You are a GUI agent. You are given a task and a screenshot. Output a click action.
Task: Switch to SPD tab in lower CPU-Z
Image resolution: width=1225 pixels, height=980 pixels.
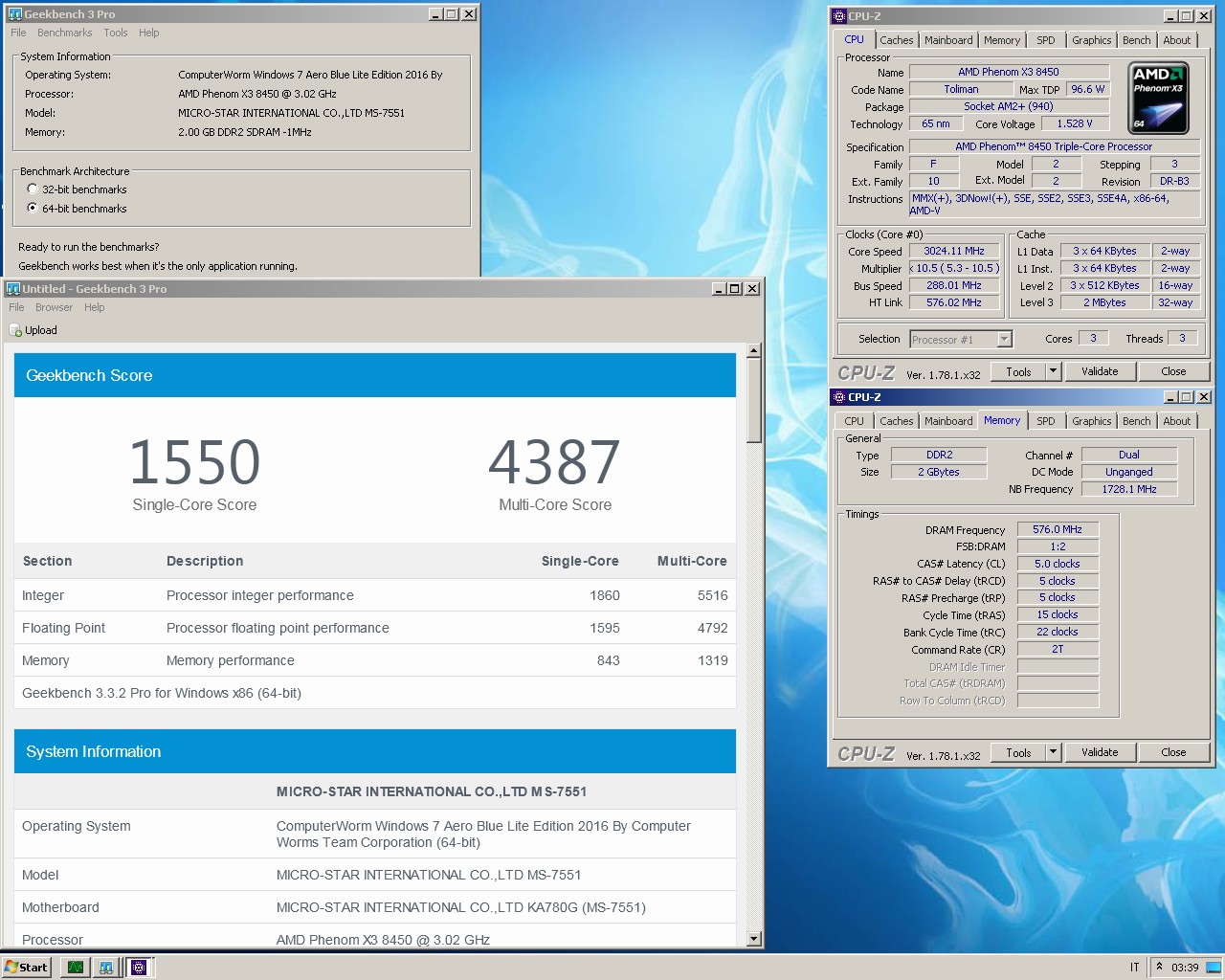point(1046,421)
